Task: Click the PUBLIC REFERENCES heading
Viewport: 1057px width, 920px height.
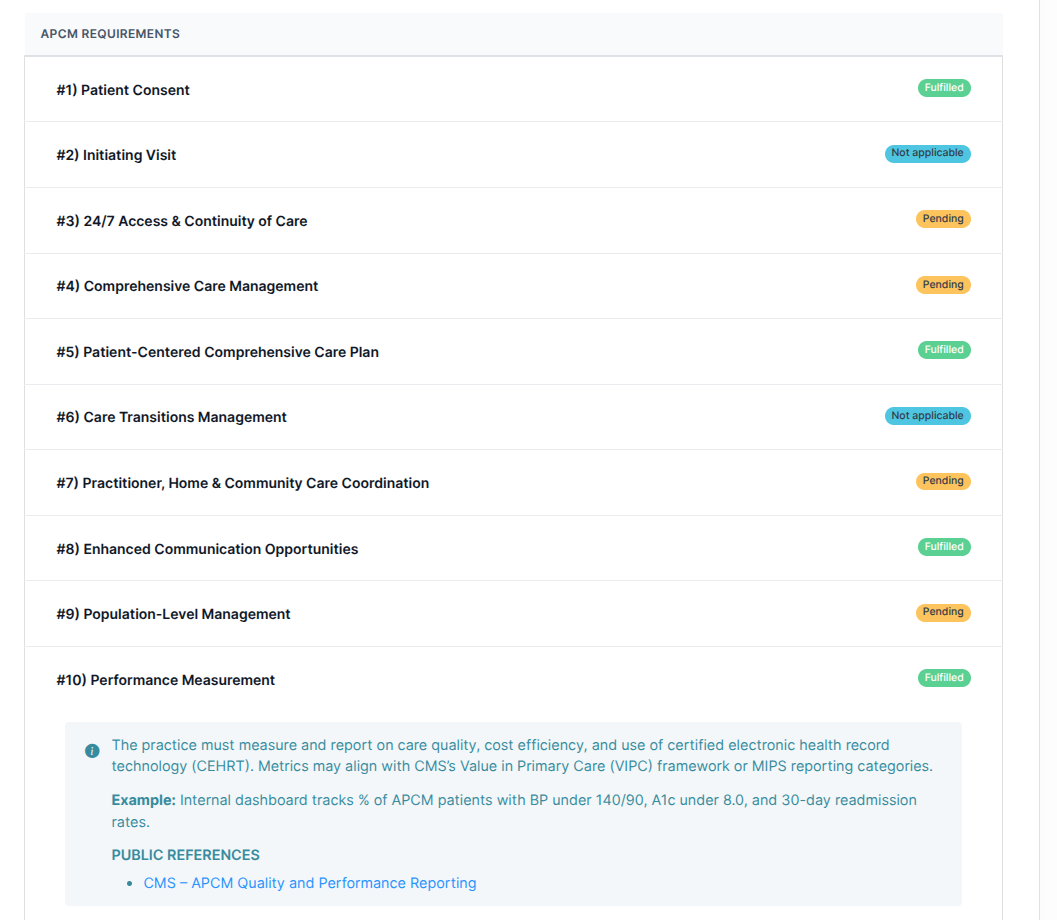Action: (186, 855)
